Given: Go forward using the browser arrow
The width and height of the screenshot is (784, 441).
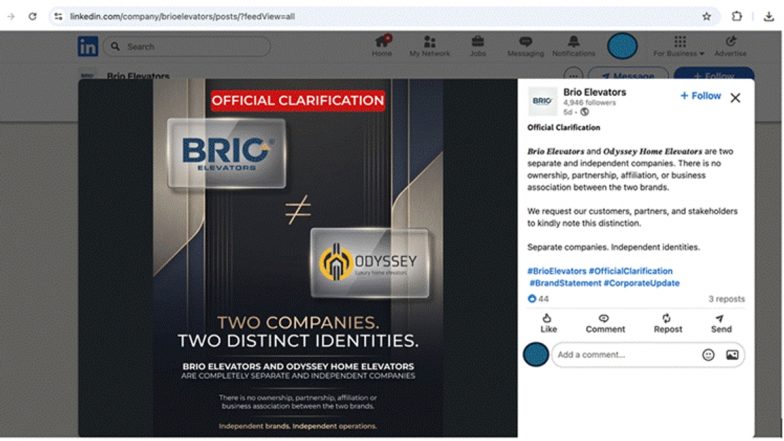Looking at the screenshot, I should click(11, 16).
